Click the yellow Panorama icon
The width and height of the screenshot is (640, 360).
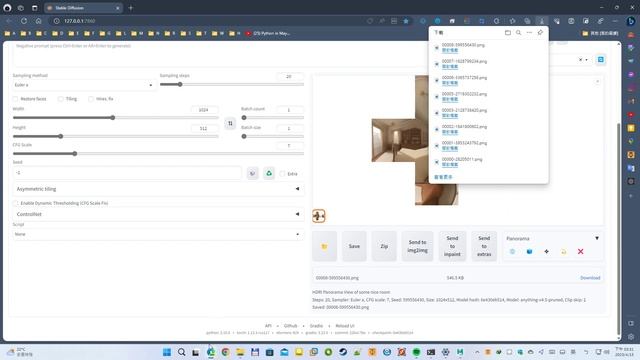(563, 251)
